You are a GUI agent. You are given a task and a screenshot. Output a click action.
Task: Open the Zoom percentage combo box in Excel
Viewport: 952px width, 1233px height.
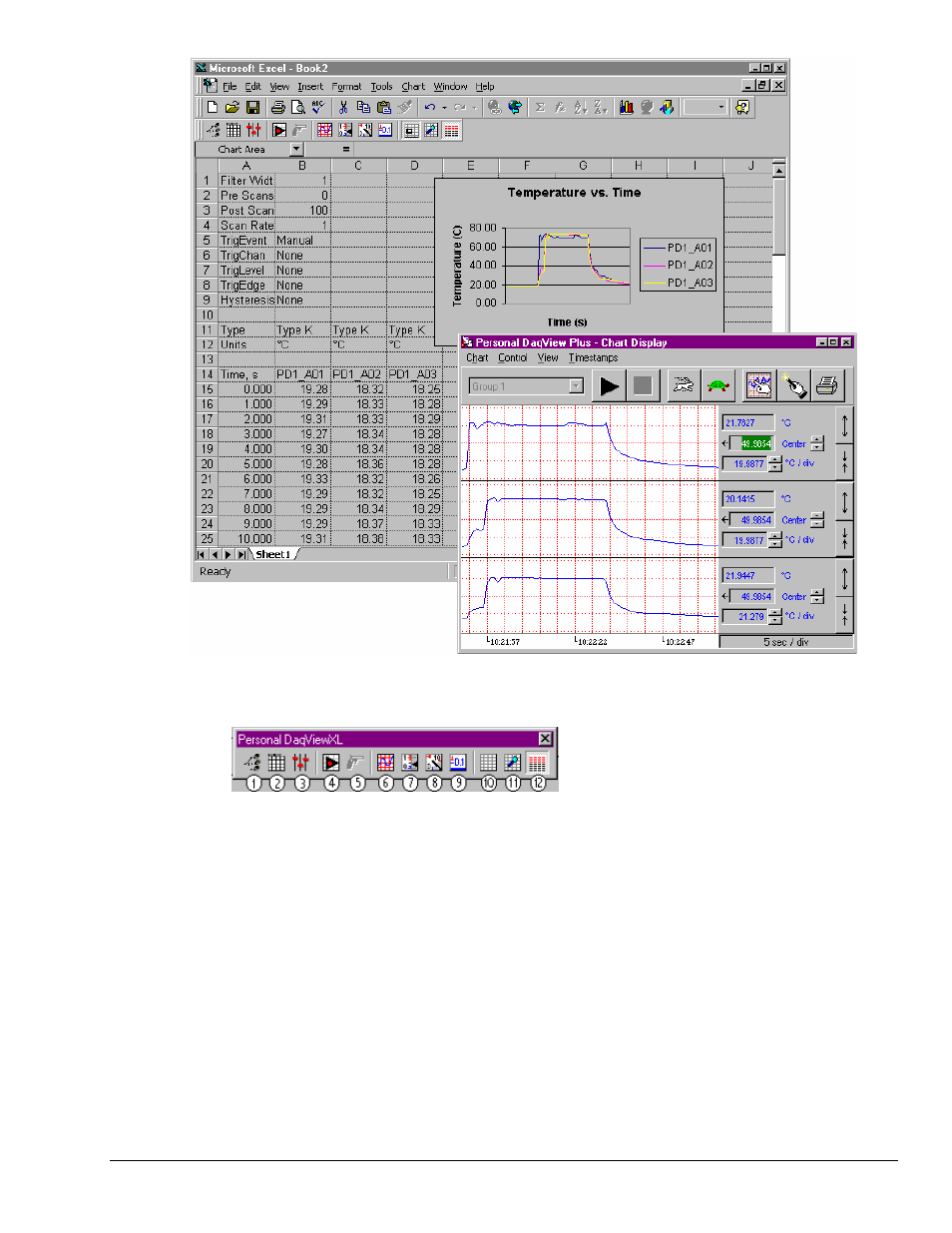705,107
